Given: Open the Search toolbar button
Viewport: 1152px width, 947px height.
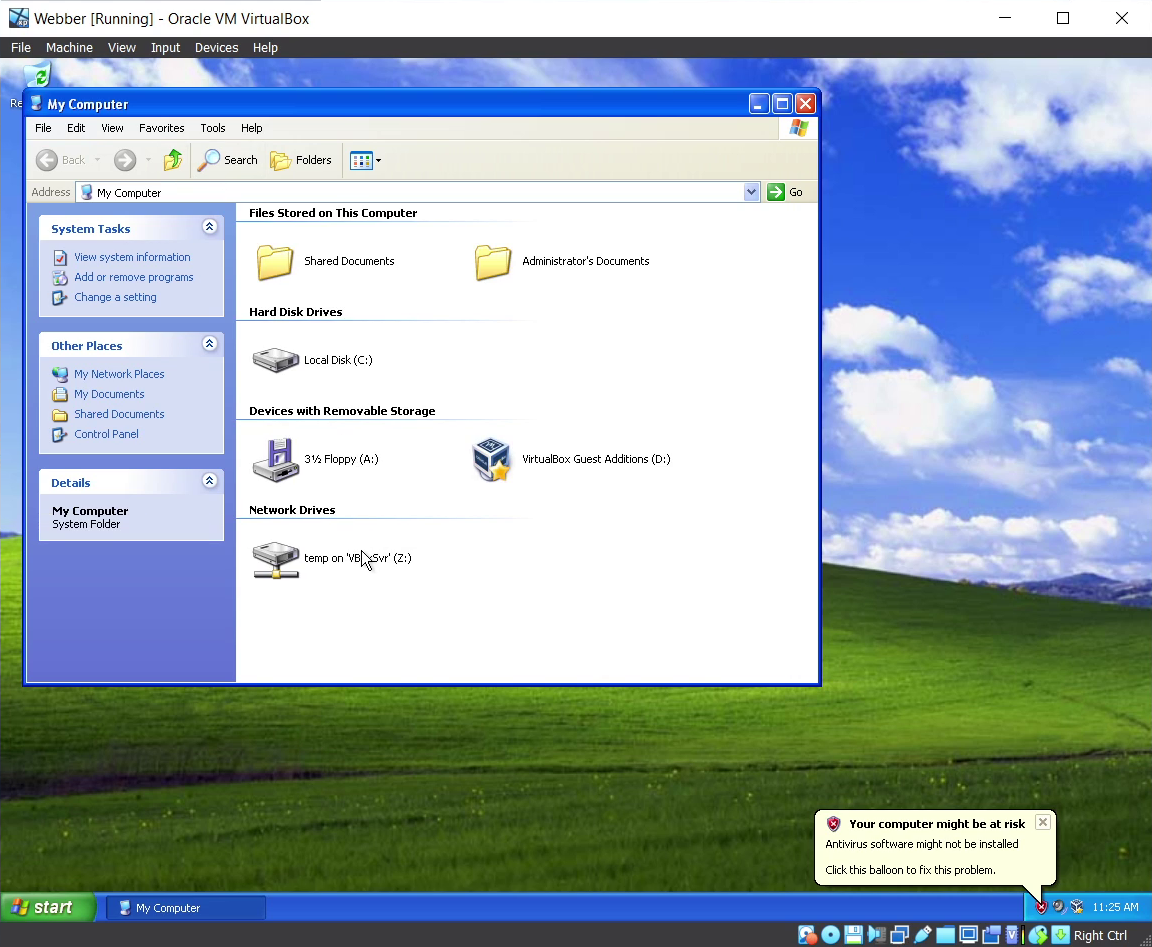Looking at the screenshot, I should [228, 160].
